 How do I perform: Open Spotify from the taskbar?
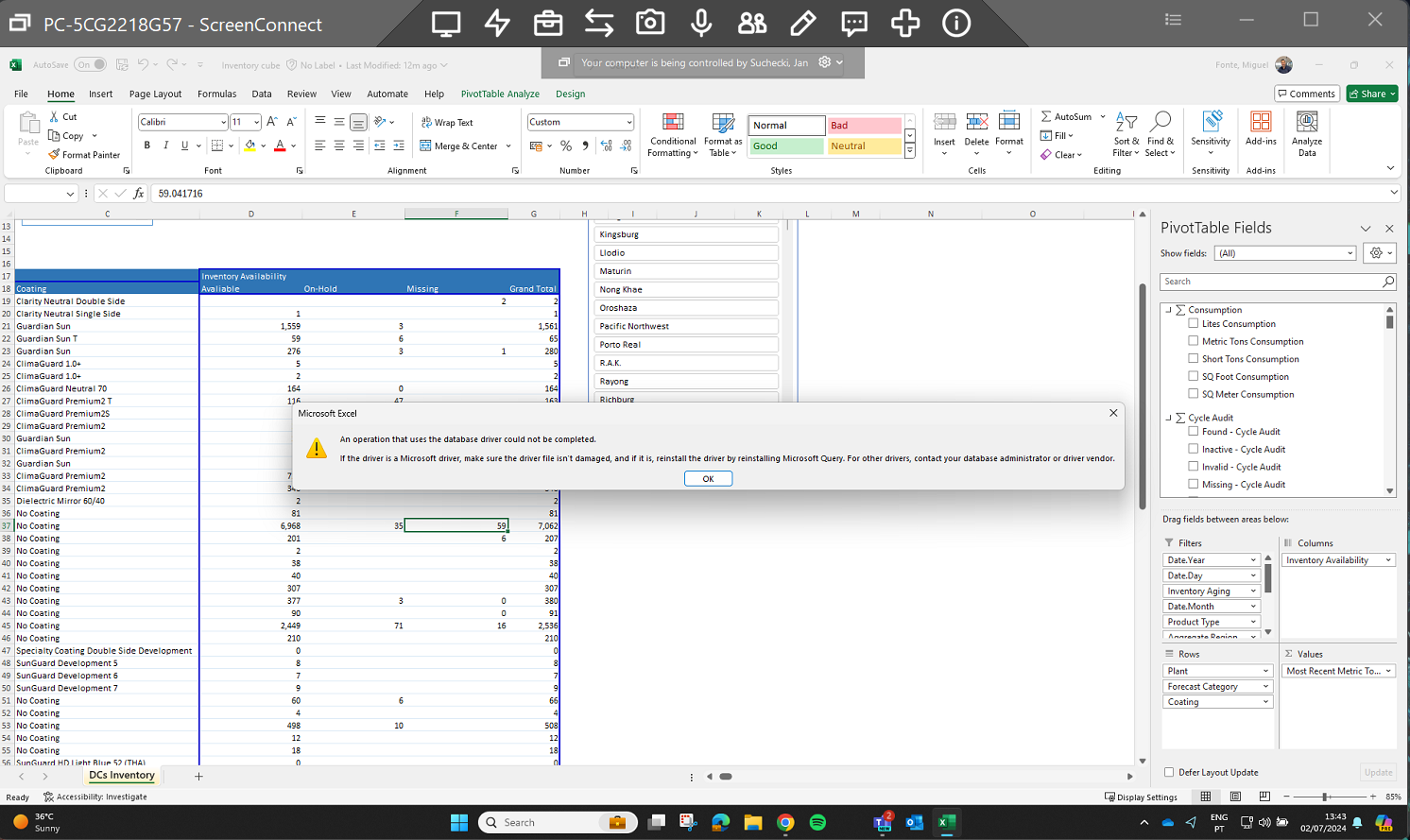pos(817,822)
